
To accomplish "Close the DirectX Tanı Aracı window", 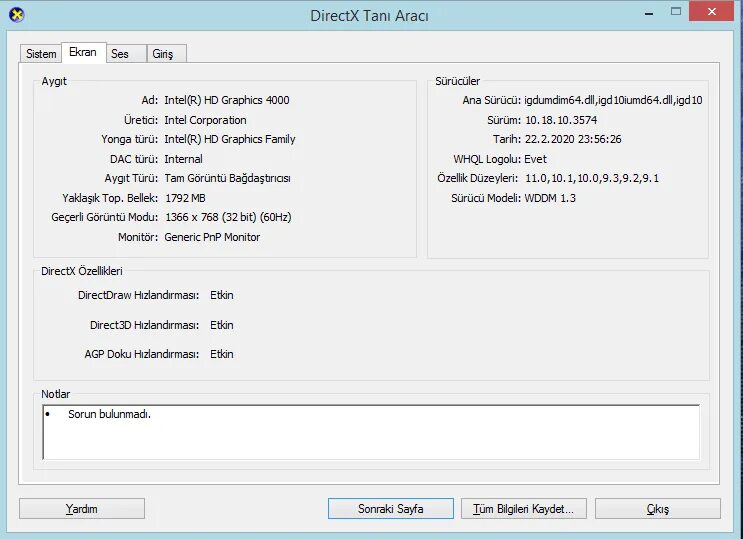I will click(711, 12).
